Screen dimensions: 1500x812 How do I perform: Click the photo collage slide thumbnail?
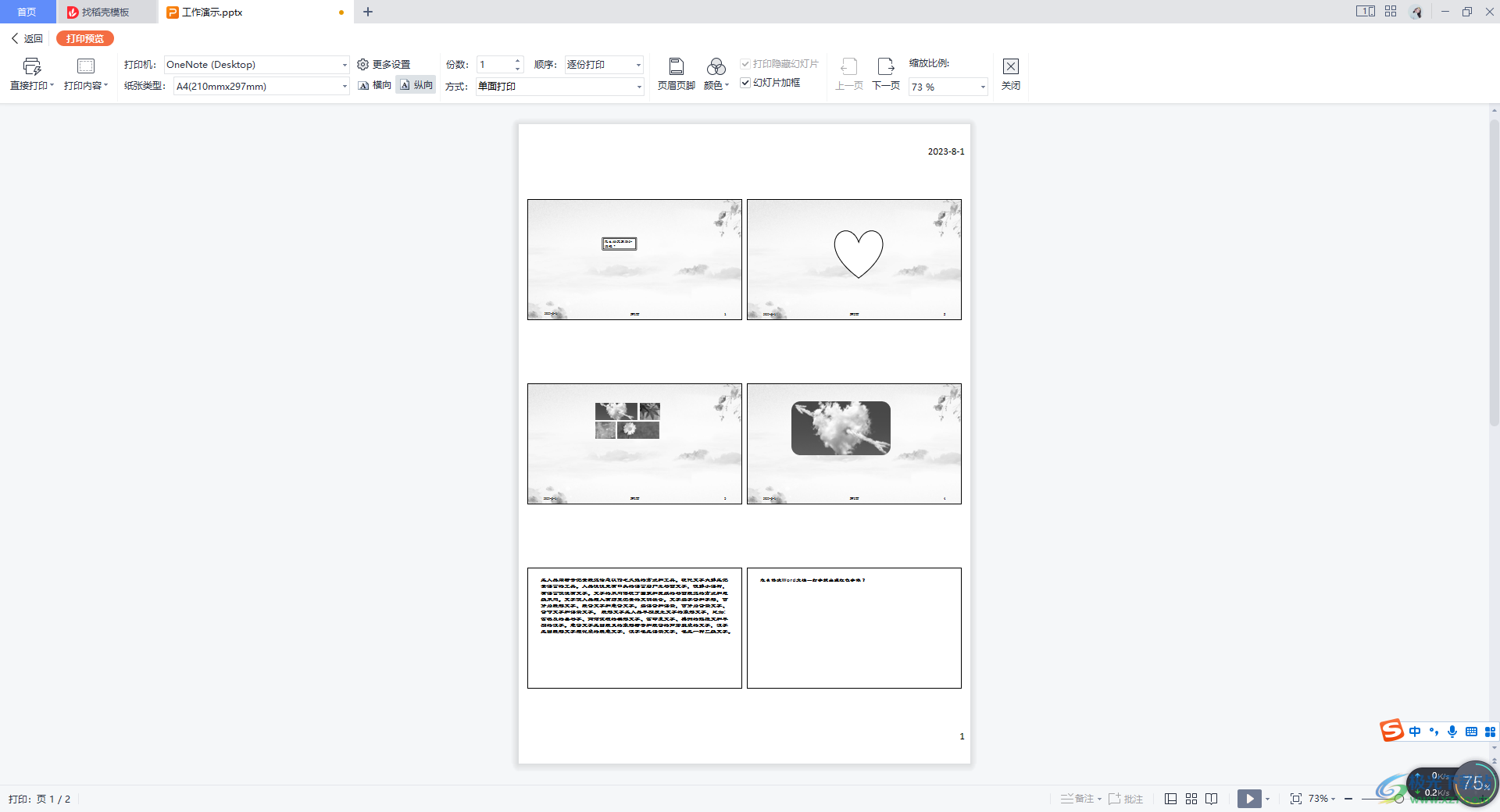coord(634,443)
